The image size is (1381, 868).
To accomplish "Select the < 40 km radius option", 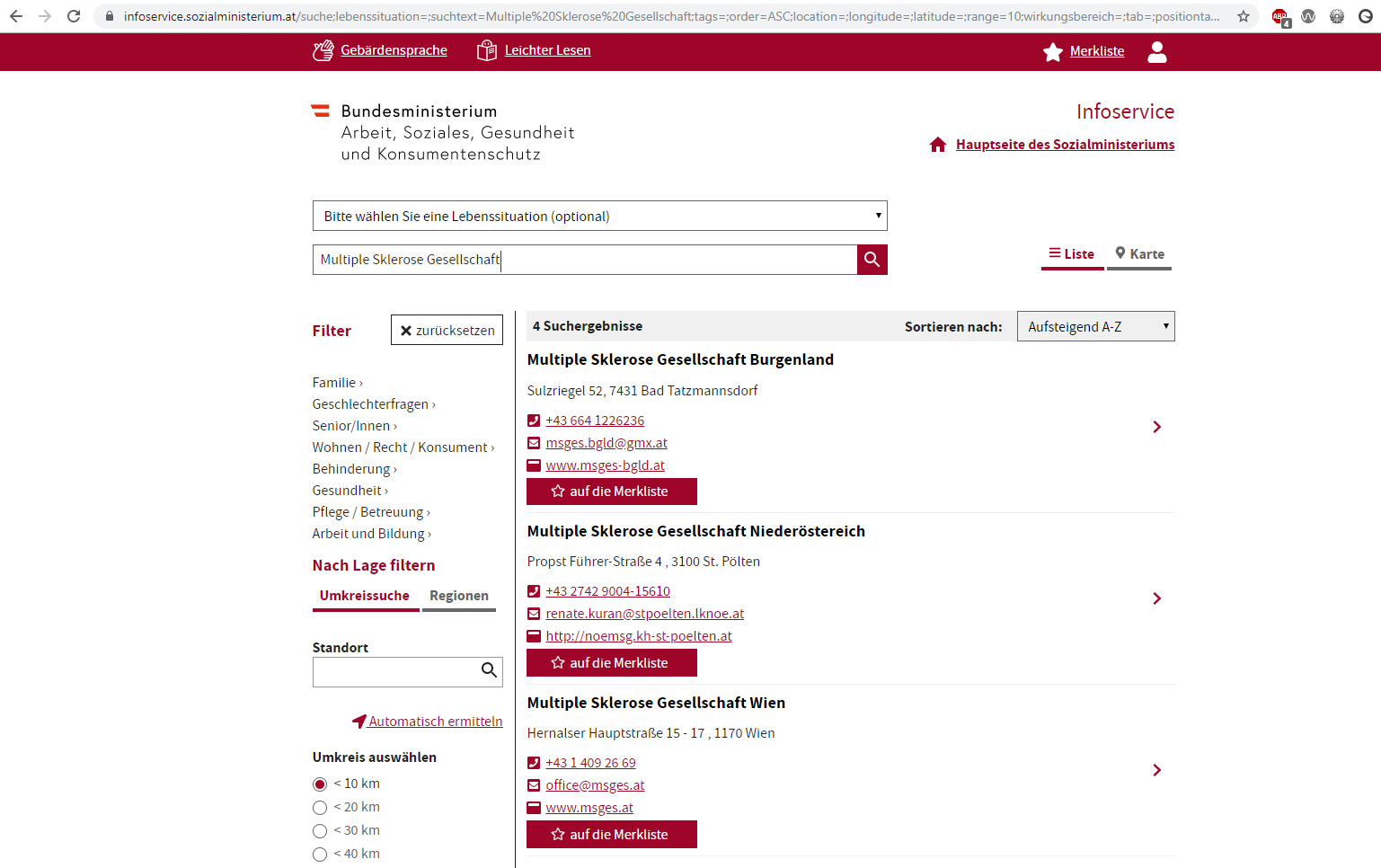I will [x=320, y=854].
